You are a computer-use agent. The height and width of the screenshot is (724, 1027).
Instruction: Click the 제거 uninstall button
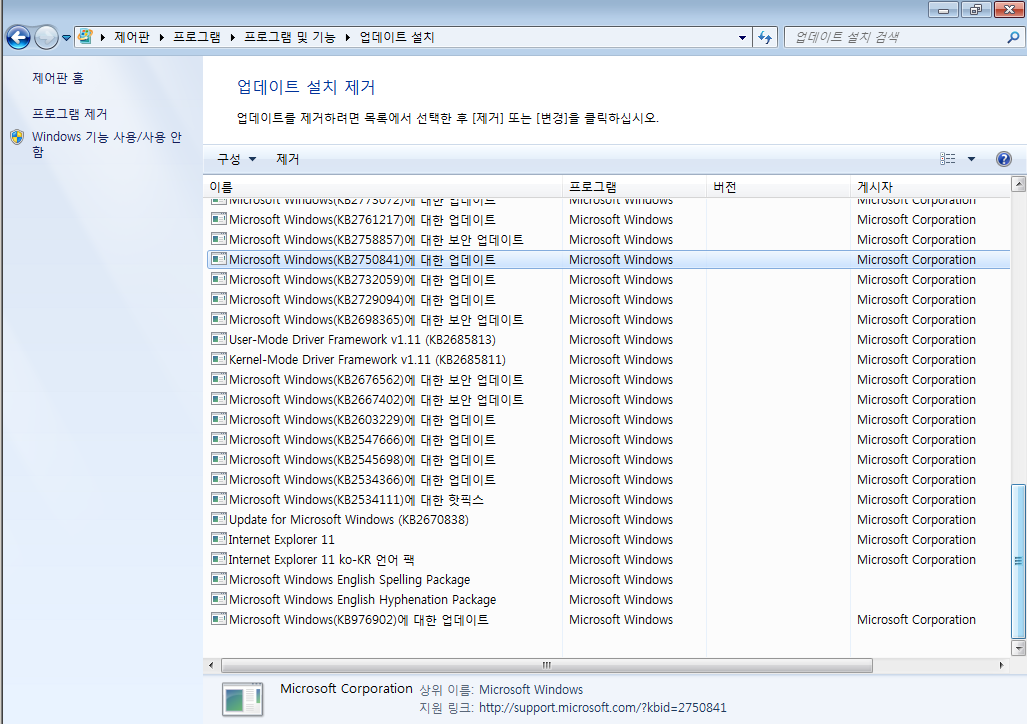[x=288, y=159]
